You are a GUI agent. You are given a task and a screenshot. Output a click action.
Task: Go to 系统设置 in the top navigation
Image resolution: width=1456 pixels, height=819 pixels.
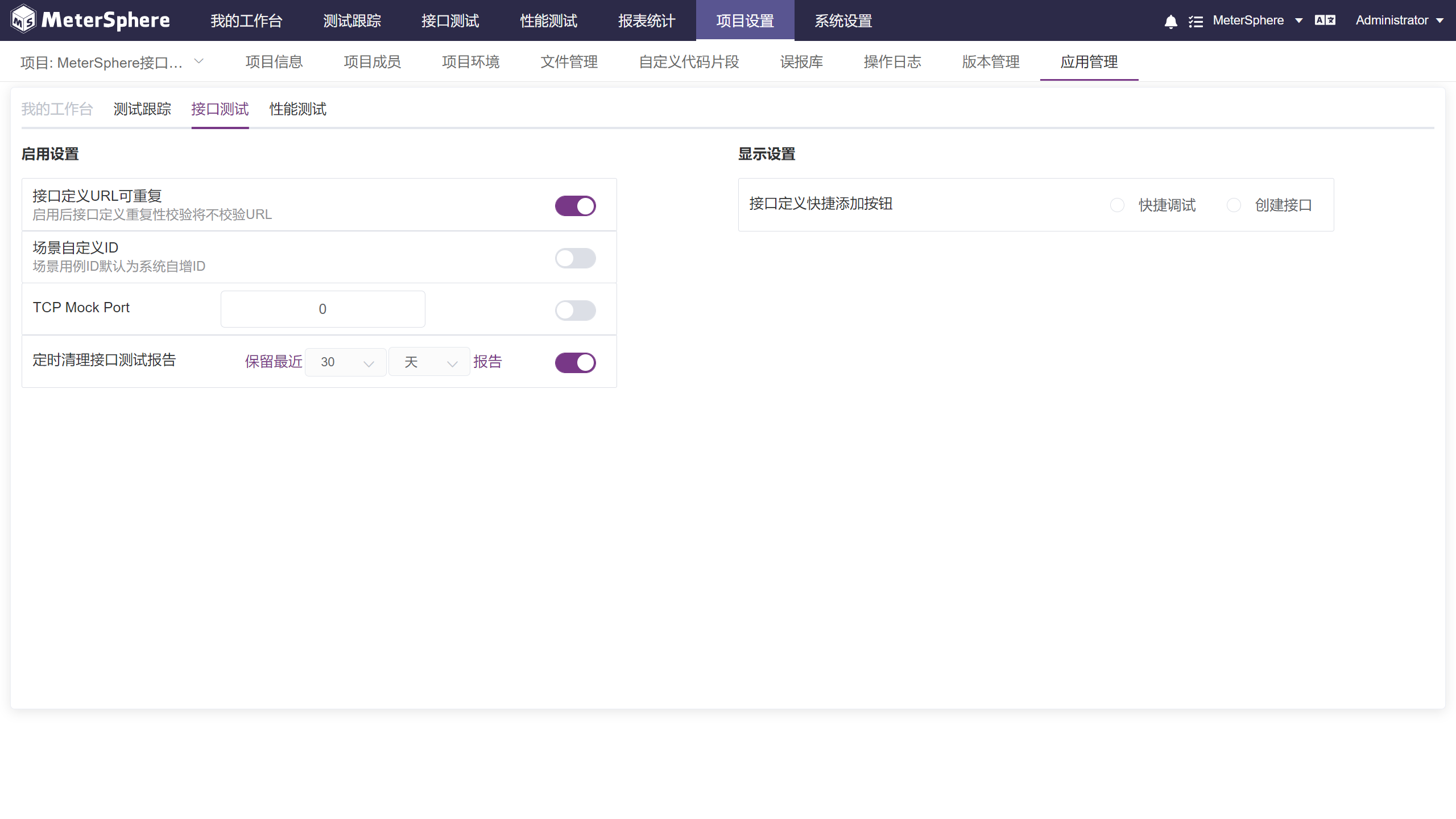click(843, 21)
